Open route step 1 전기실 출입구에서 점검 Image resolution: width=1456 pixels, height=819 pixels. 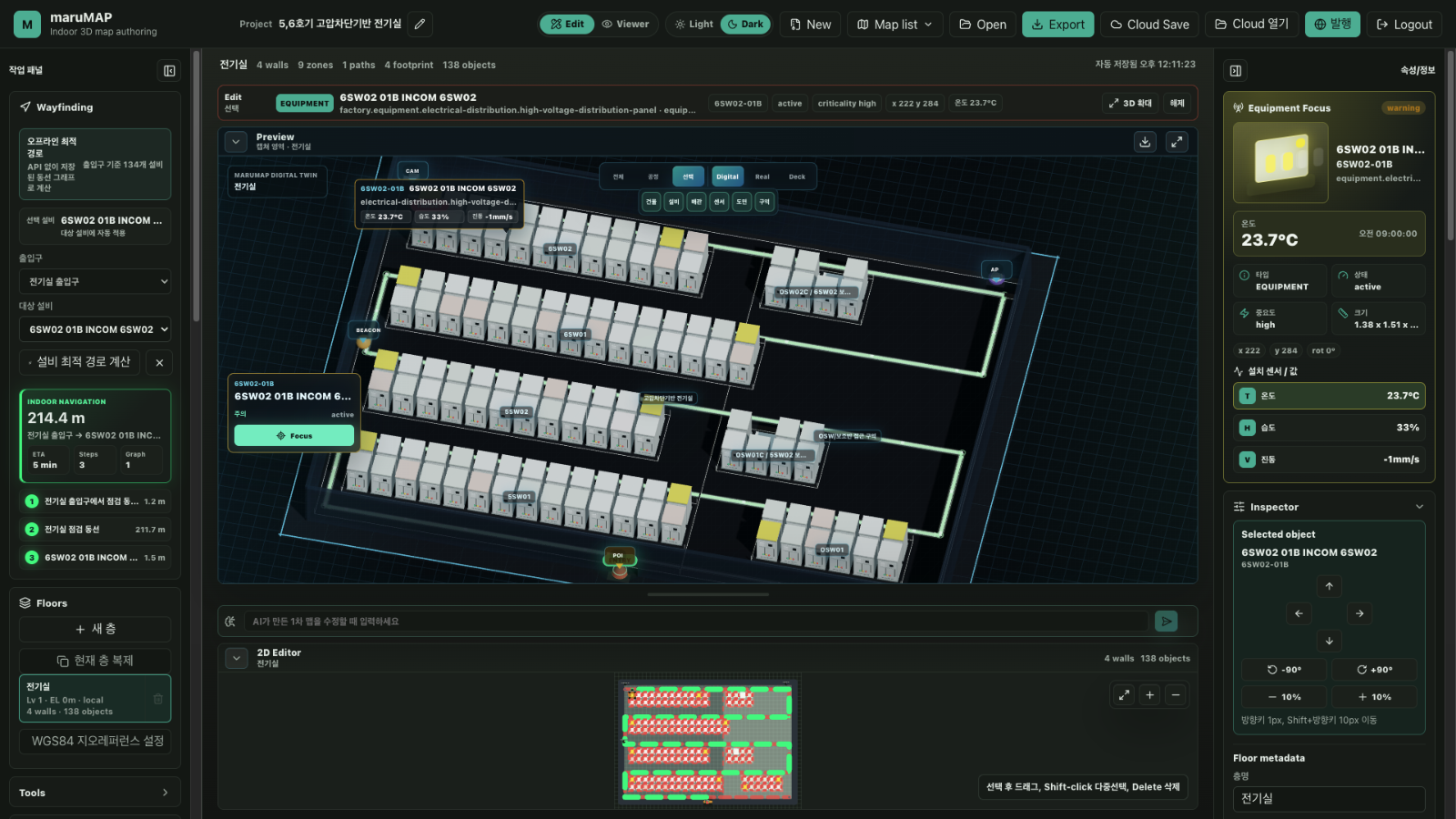point(95,501)
